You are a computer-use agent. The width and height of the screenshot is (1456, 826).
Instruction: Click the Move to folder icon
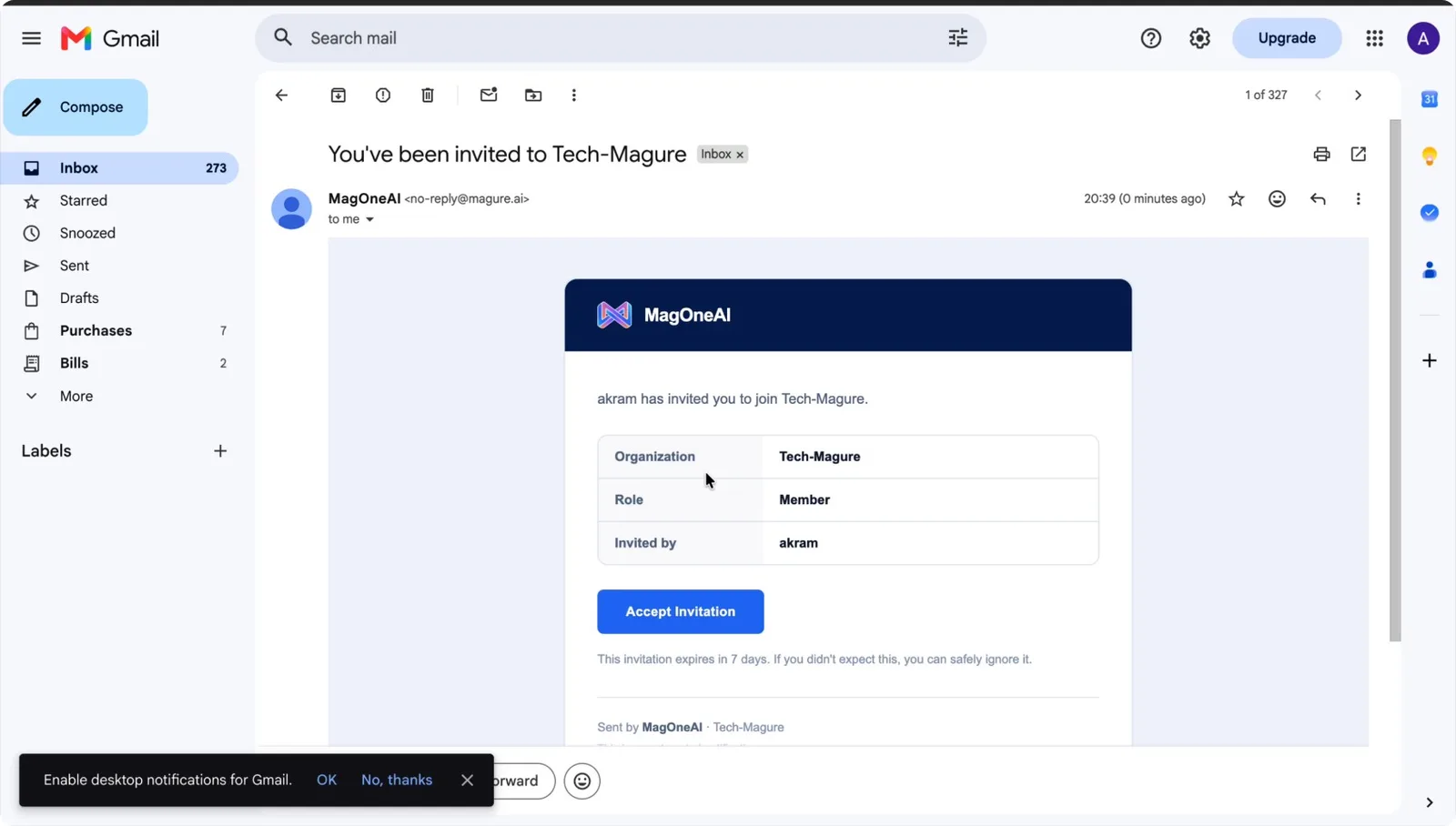pos(533,95)
